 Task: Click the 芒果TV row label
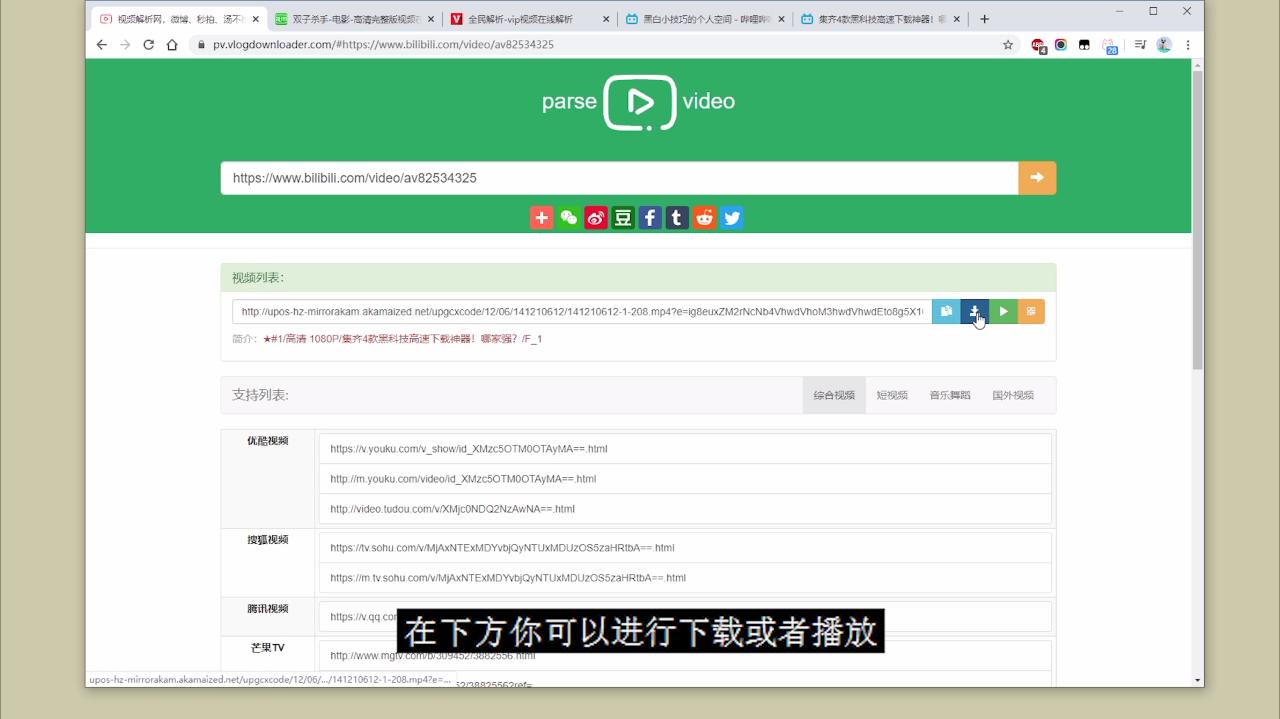coord(268,648)
